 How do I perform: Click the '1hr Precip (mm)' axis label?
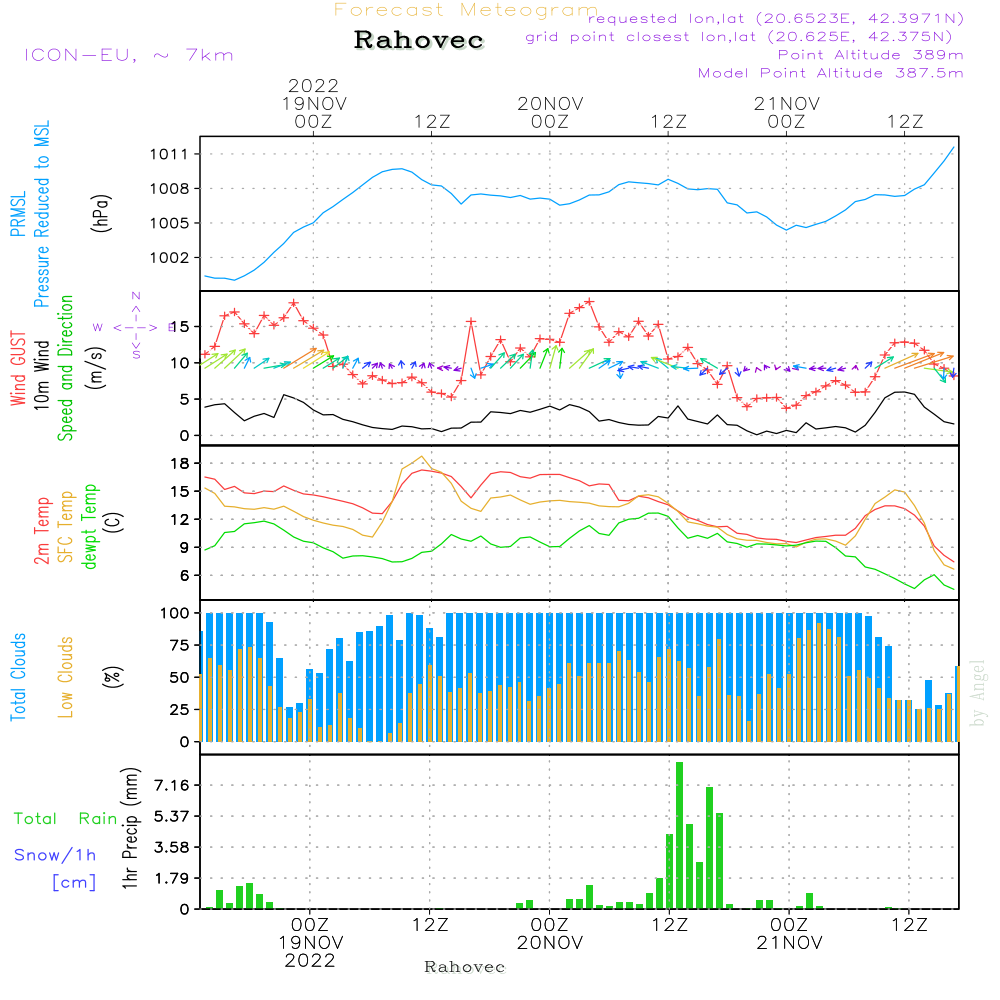tap(129, 828)
